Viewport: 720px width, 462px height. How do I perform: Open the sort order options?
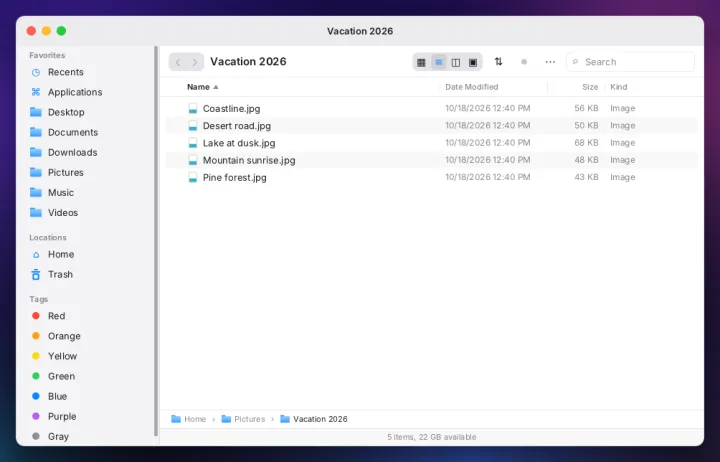click(x=498, y=62)
